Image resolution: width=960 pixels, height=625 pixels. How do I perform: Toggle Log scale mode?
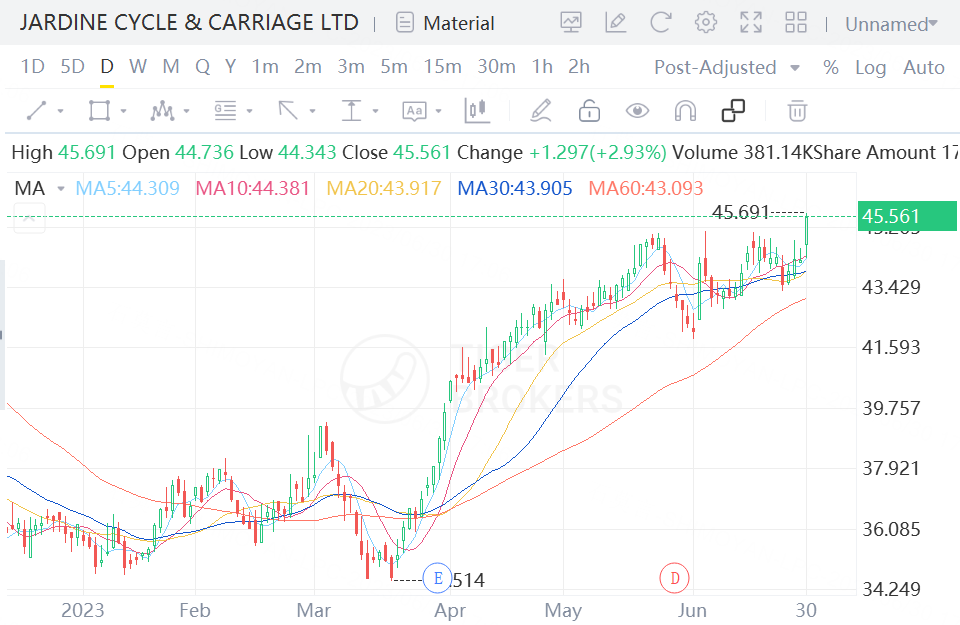point(871,67)
